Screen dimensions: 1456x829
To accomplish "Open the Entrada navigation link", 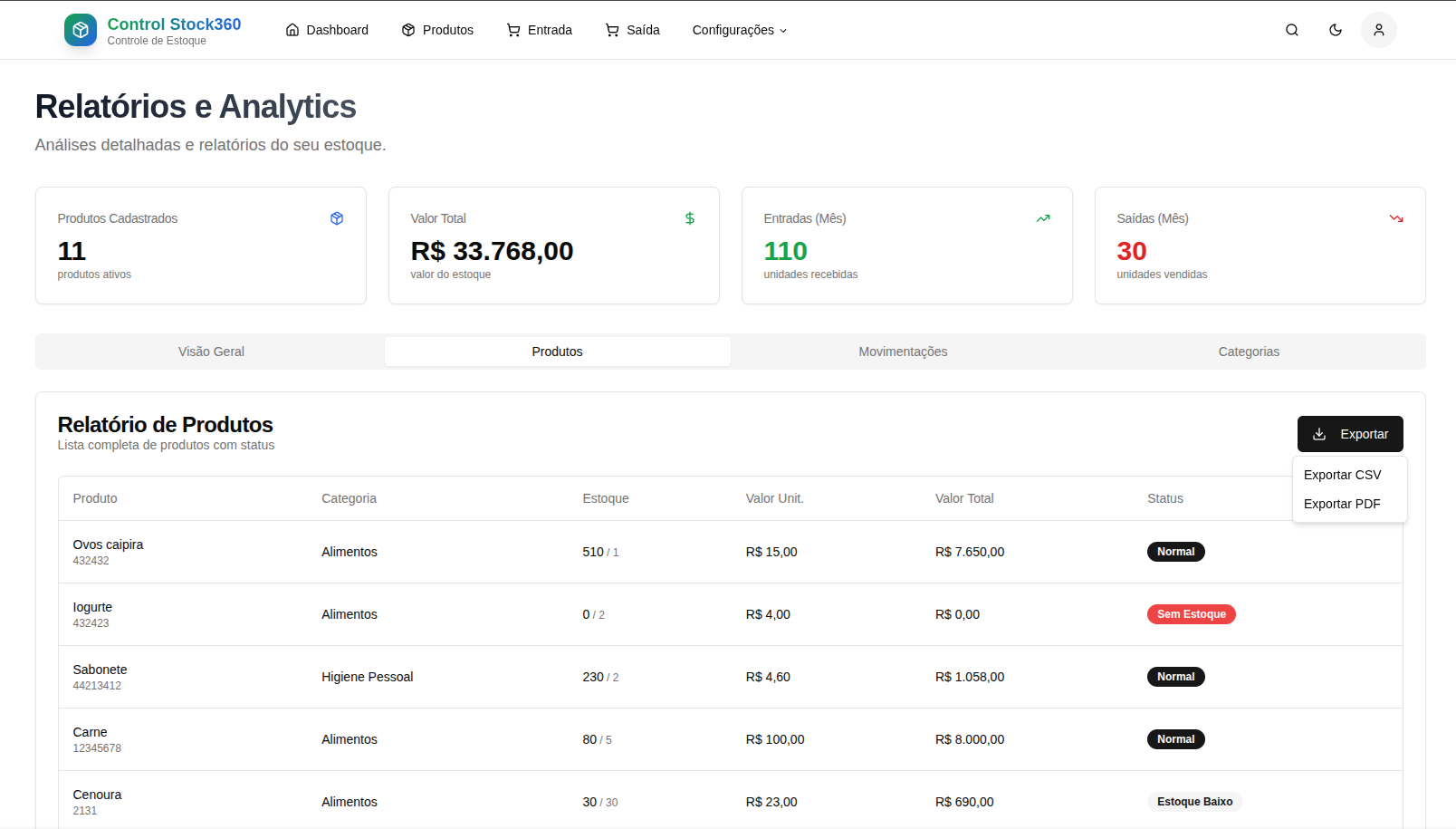I will click(540, 30).
